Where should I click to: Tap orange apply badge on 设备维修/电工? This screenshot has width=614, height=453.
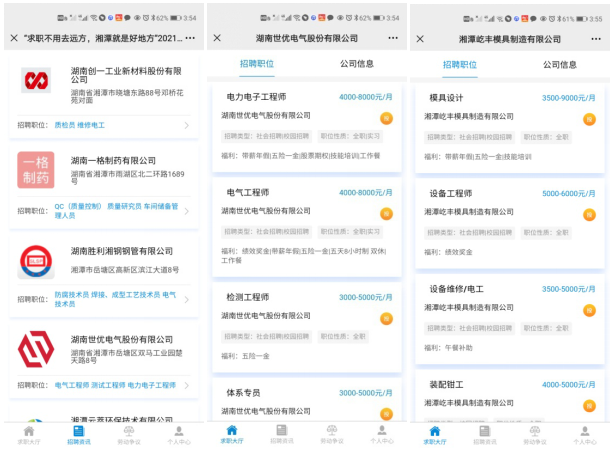(x=589, y=310)
